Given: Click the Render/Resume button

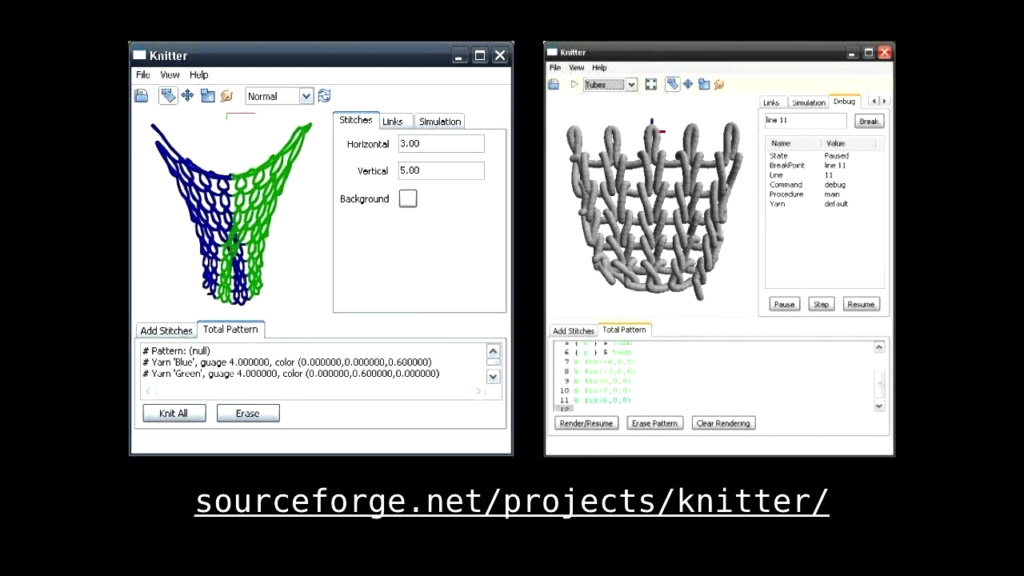Looking at the screenshot, I should 586,423.
